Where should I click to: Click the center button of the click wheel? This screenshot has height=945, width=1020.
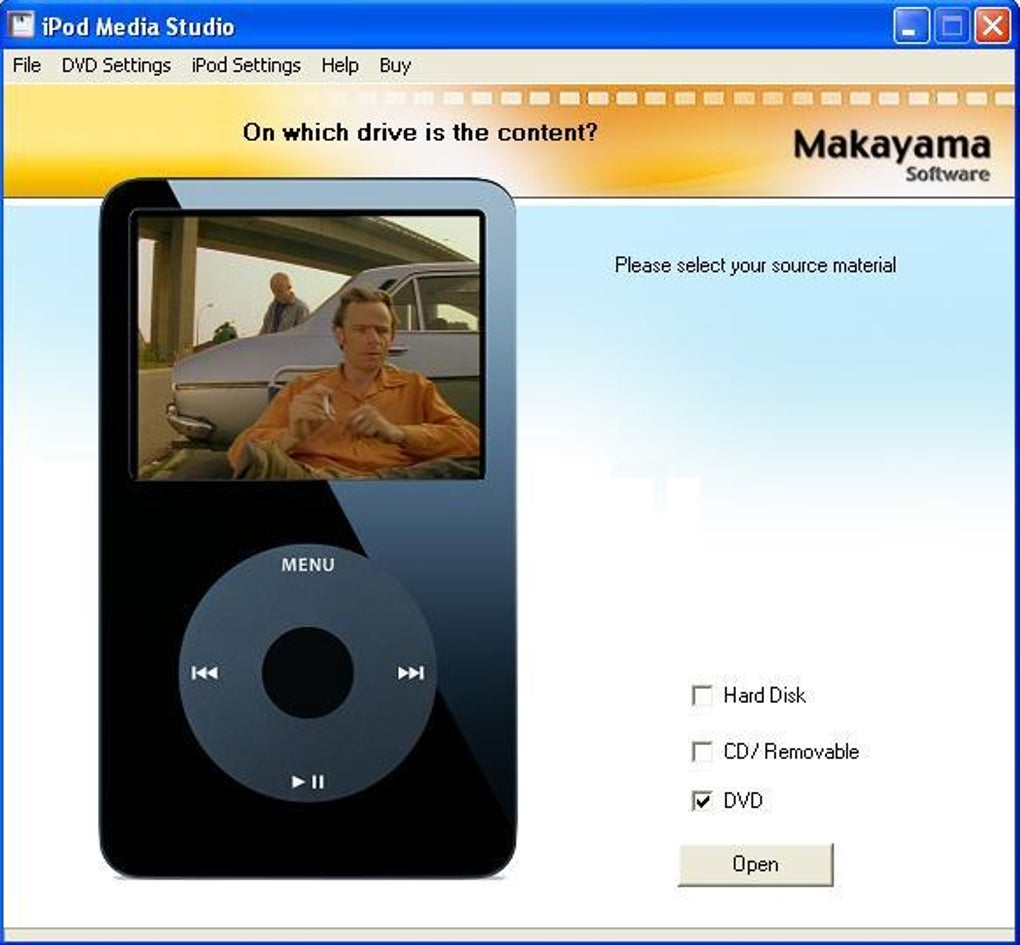point(307,672)
